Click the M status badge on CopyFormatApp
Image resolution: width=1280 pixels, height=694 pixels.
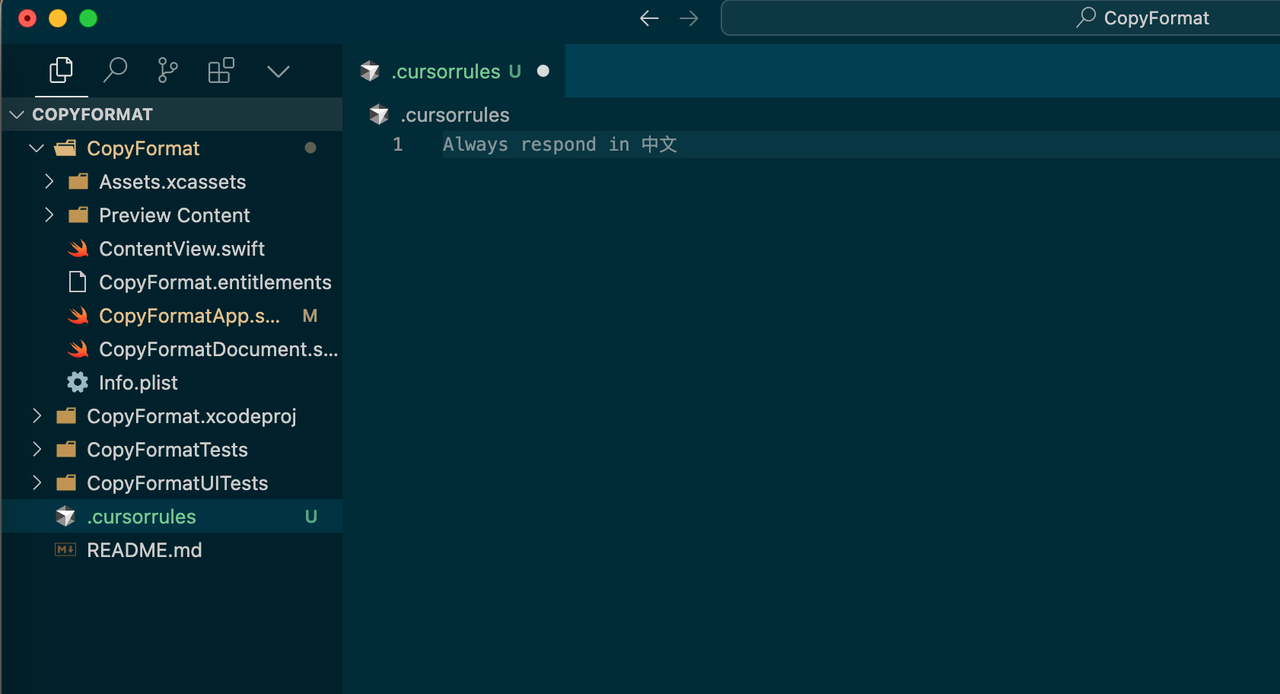[x=310, y=316]
